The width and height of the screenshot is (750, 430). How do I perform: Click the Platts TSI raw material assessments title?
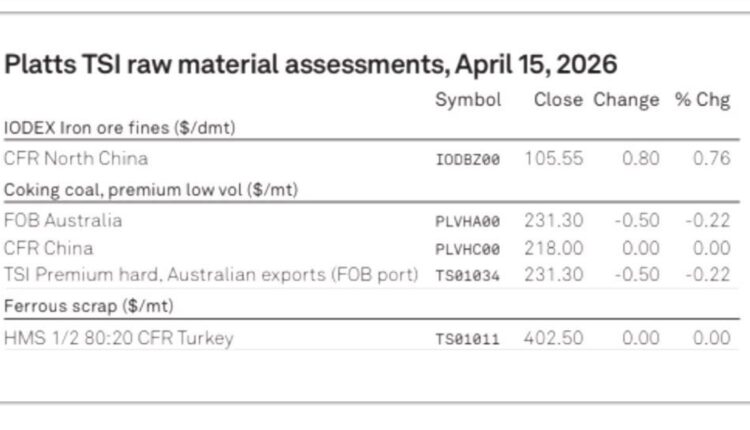click(x=311, y=65)
